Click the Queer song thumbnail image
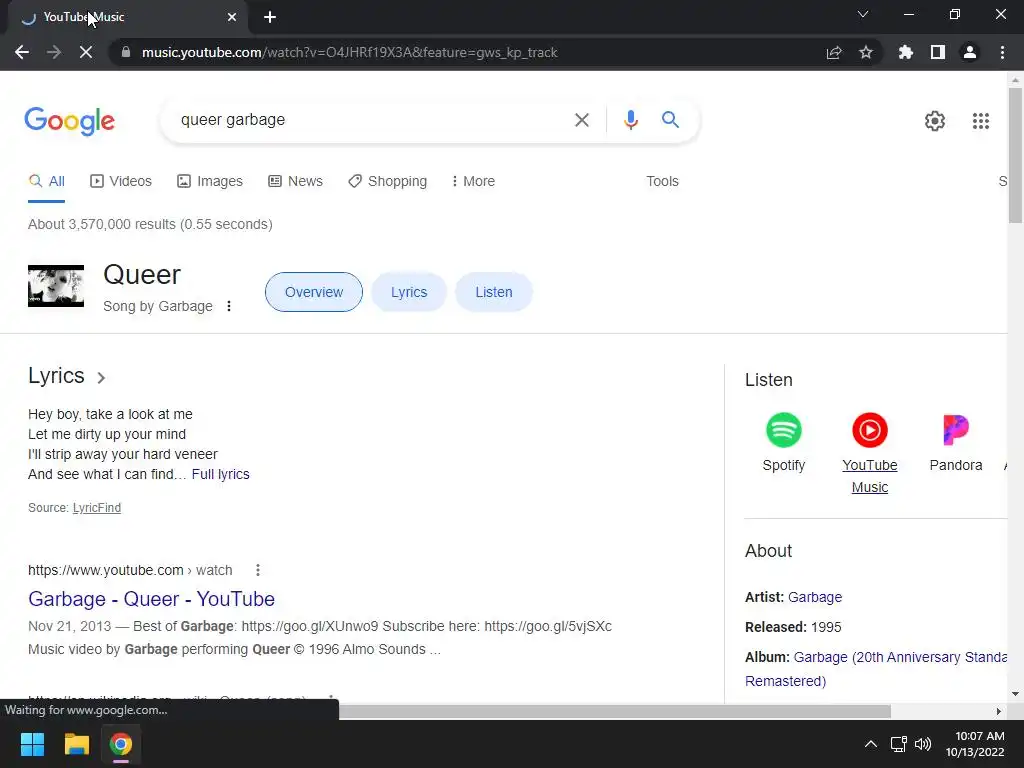Viewport: 1024px width, 768px height. click(56, 286)
